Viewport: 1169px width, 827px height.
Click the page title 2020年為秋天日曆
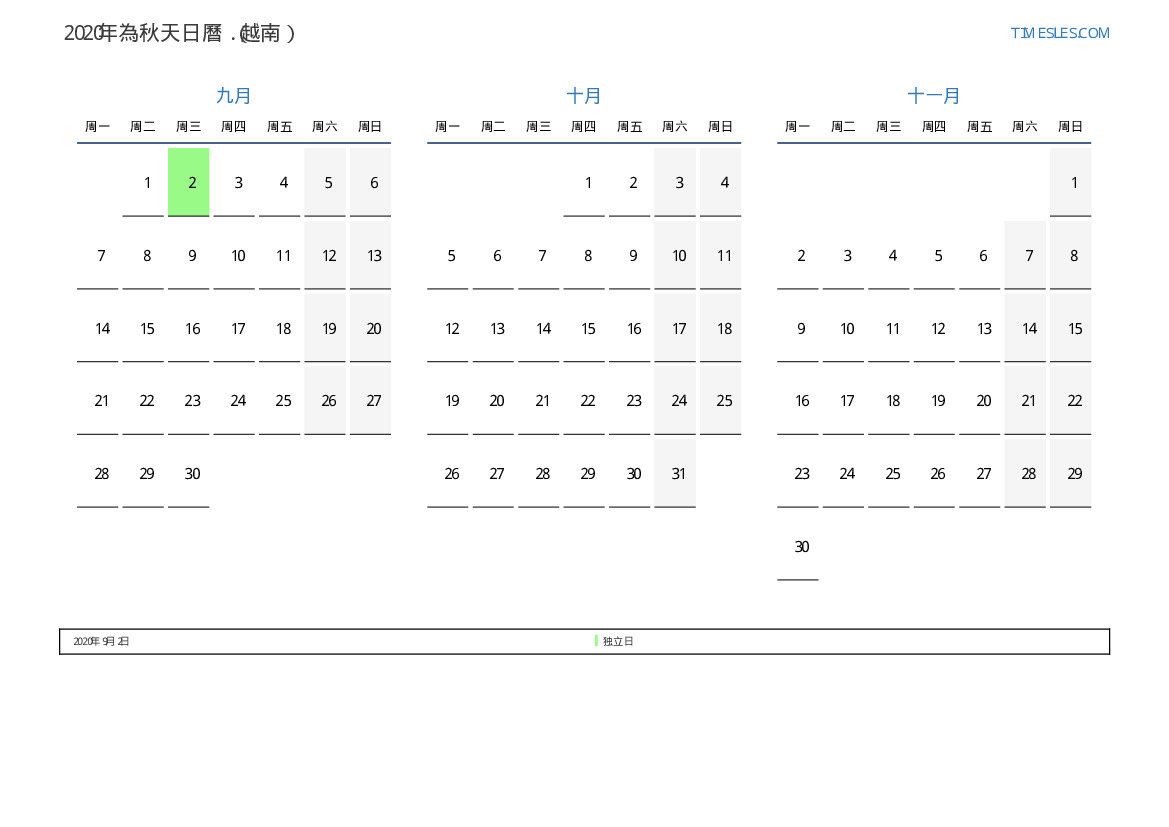(180, 33)
